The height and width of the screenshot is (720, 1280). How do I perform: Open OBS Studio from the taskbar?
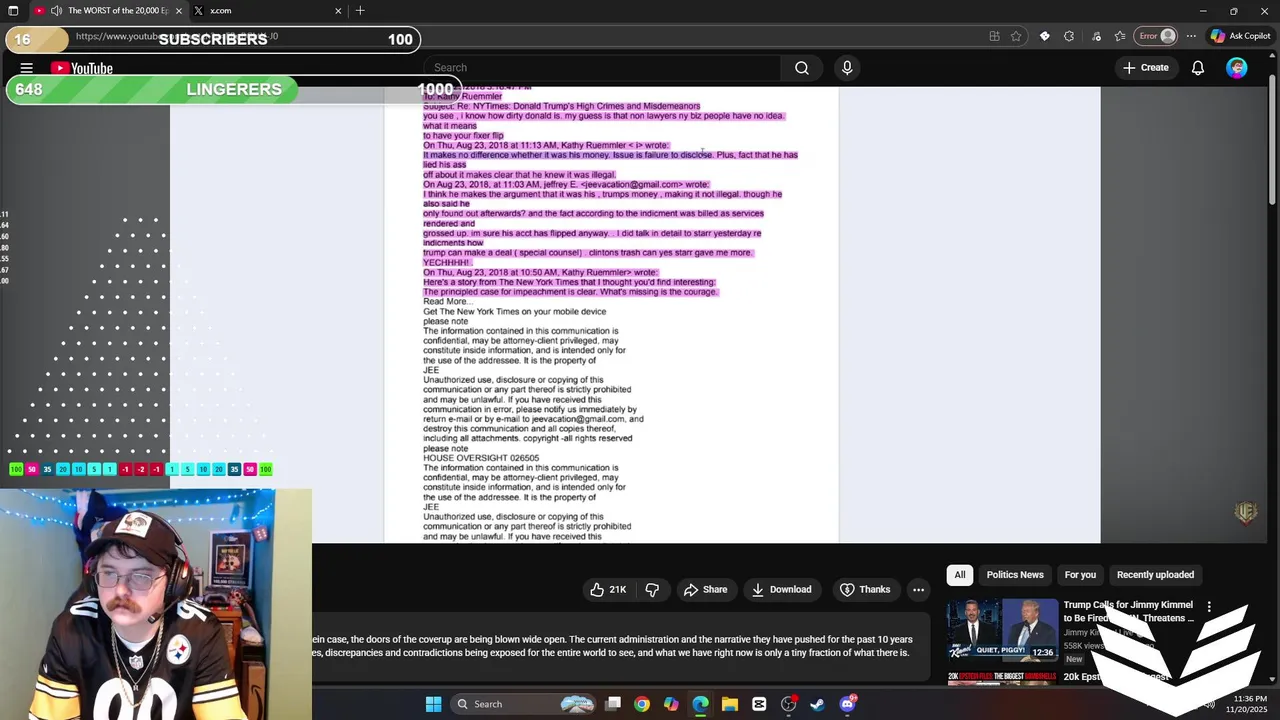[788, 704]
